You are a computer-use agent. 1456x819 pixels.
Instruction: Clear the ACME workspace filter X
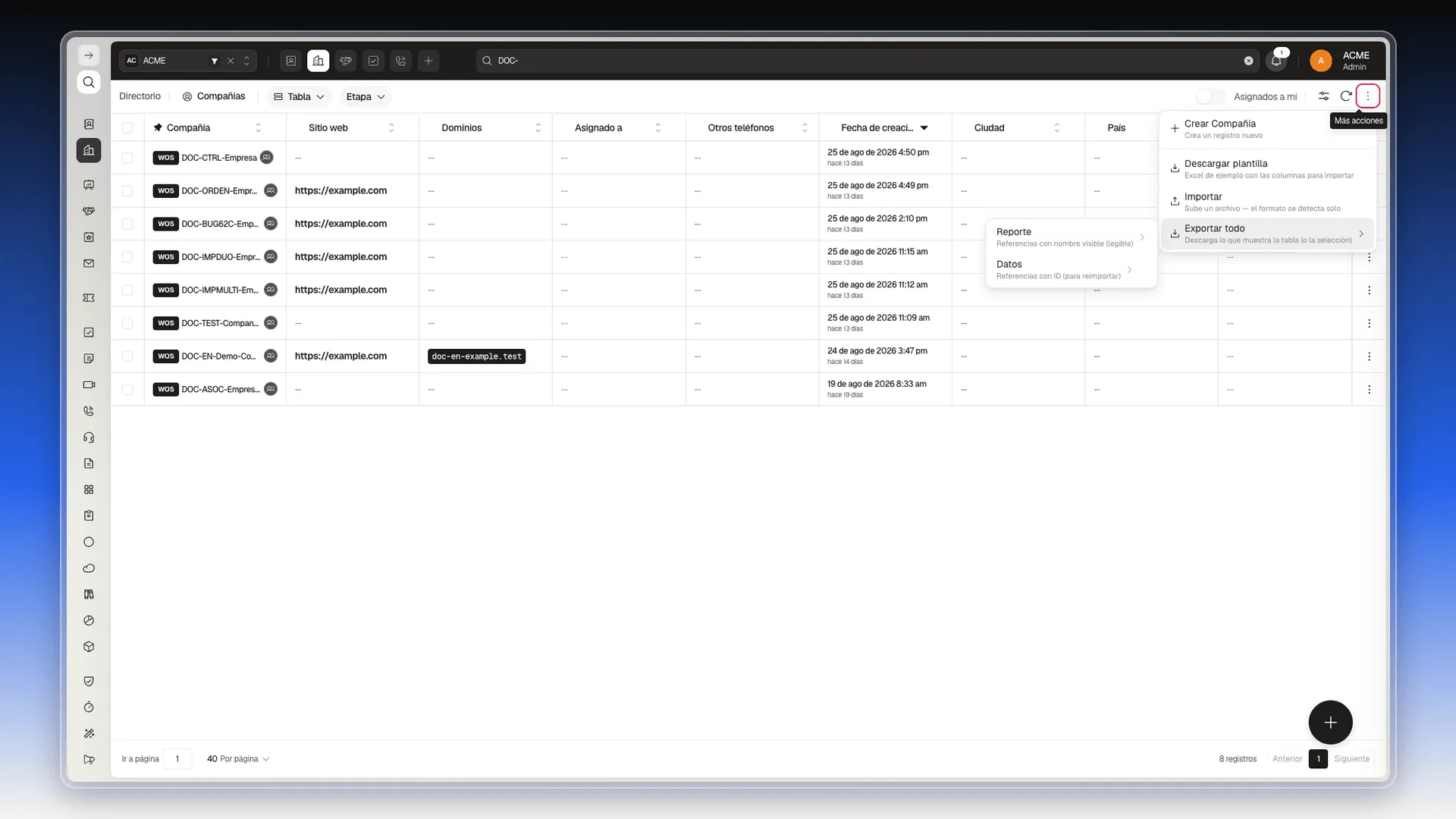[x=231, y=61]
